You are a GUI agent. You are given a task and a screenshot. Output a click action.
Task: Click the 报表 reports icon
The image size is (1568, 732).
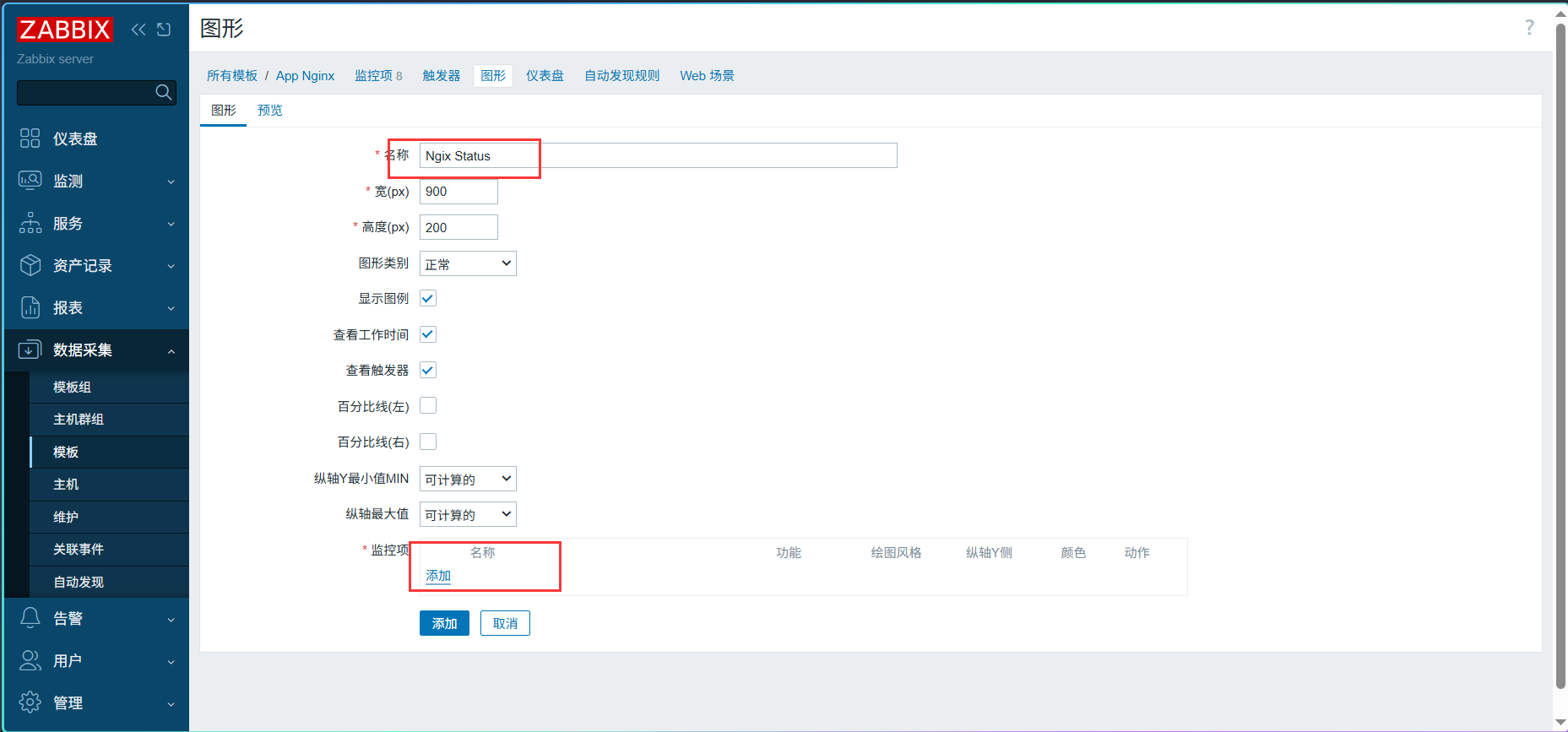(x=30, y=307)
